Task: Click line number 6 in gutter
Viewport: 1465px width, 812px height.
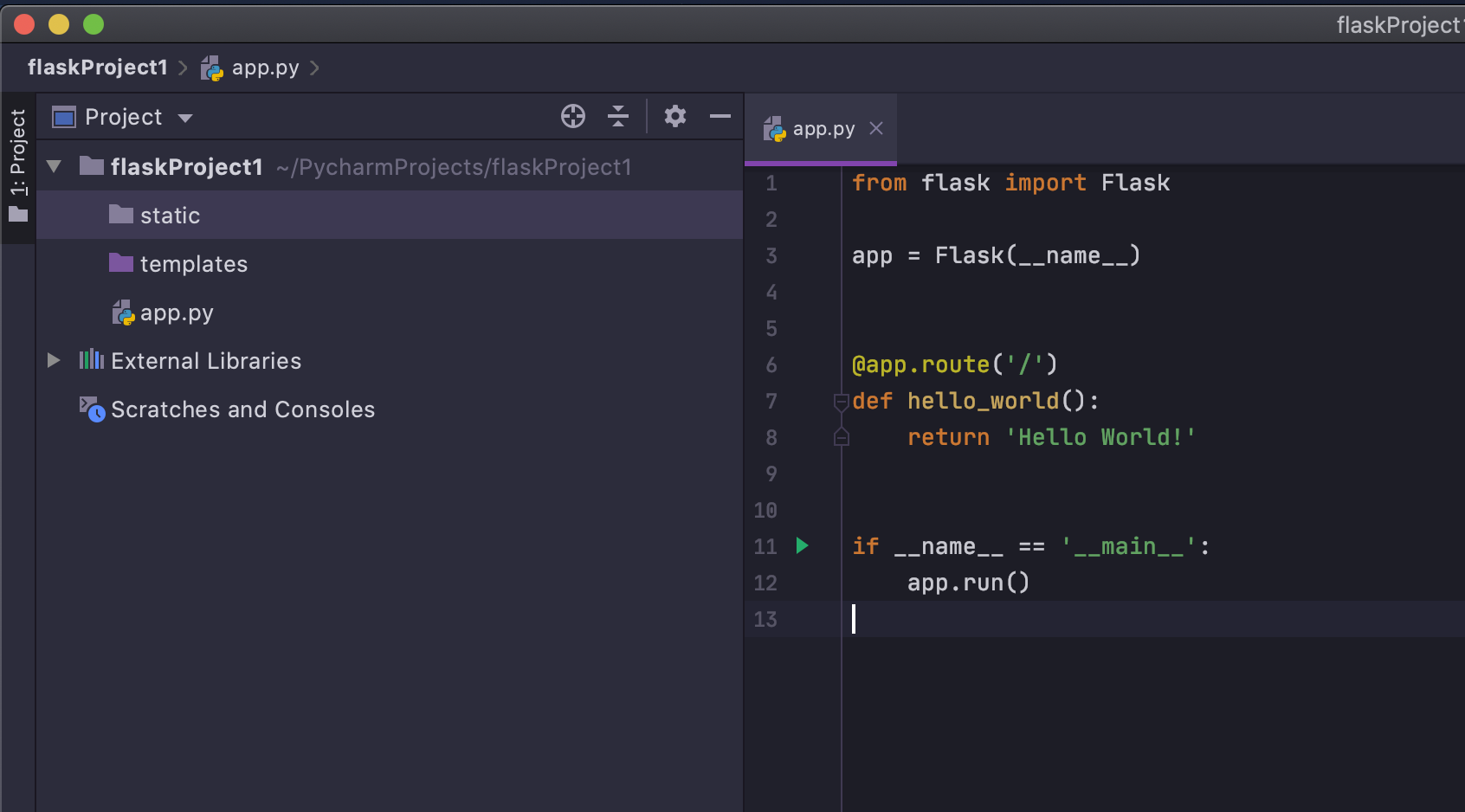Action: [771, 365]
